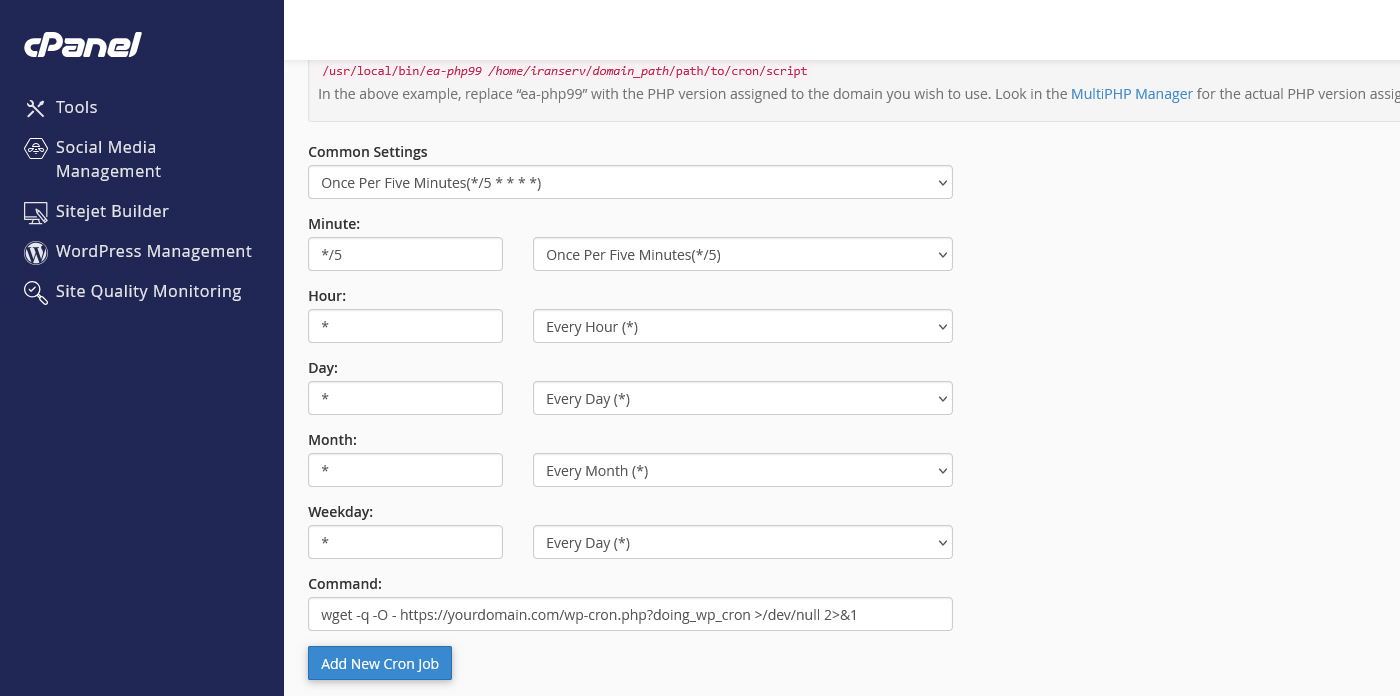Open WordPress Management in the sidebar
Viewport: 1400px width, 696px height.
pos(153,252)
